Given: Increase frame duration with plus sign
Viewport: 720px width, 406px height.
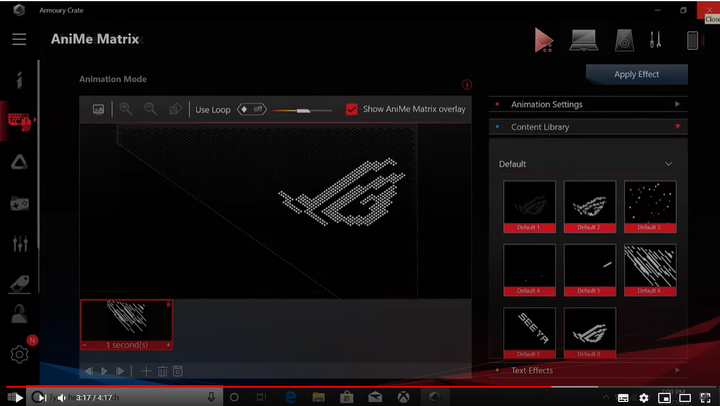Looking at the screenshot, I should pos(169,345).
